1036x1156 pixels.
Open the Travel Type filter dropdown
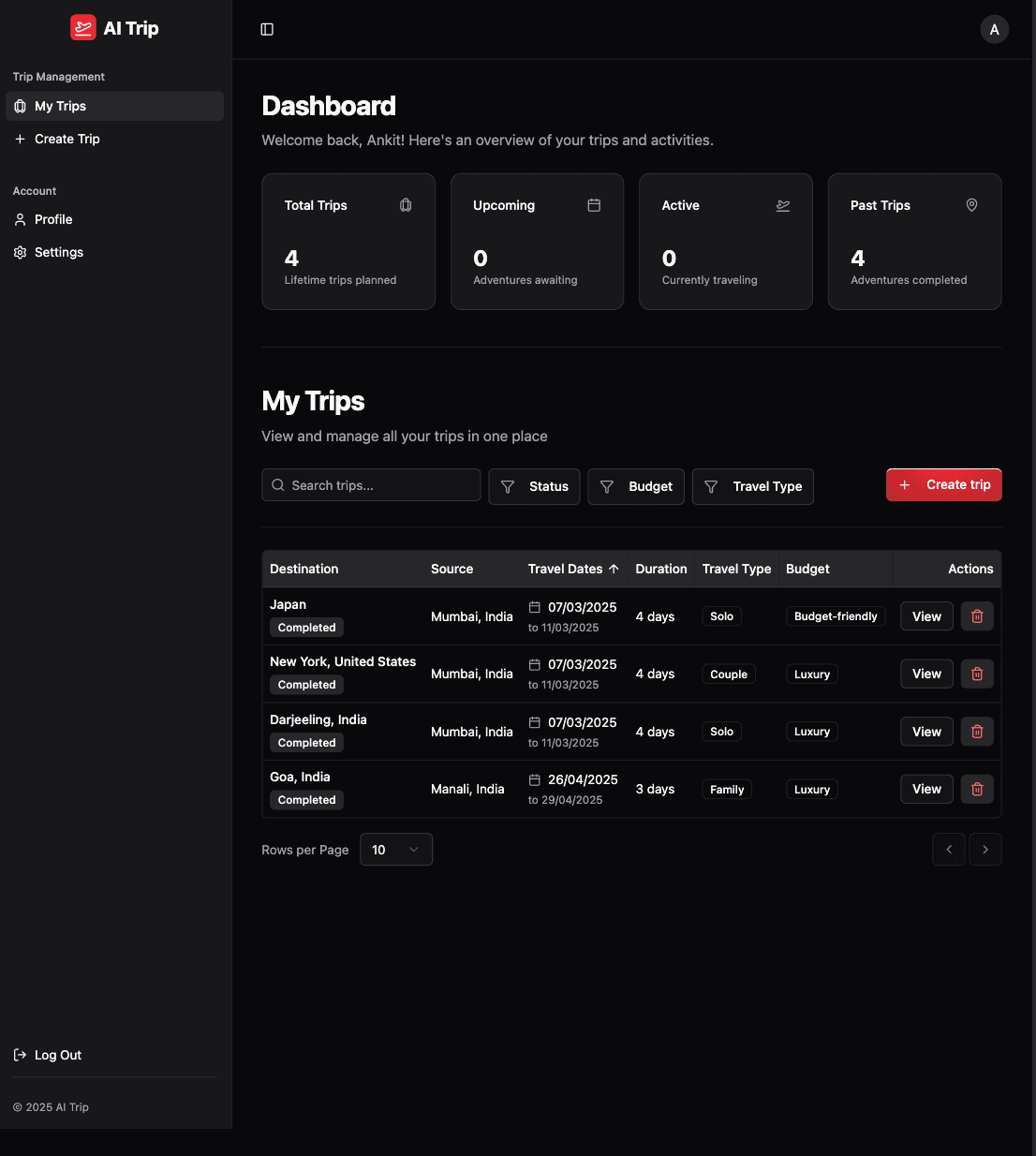point(753,486)
